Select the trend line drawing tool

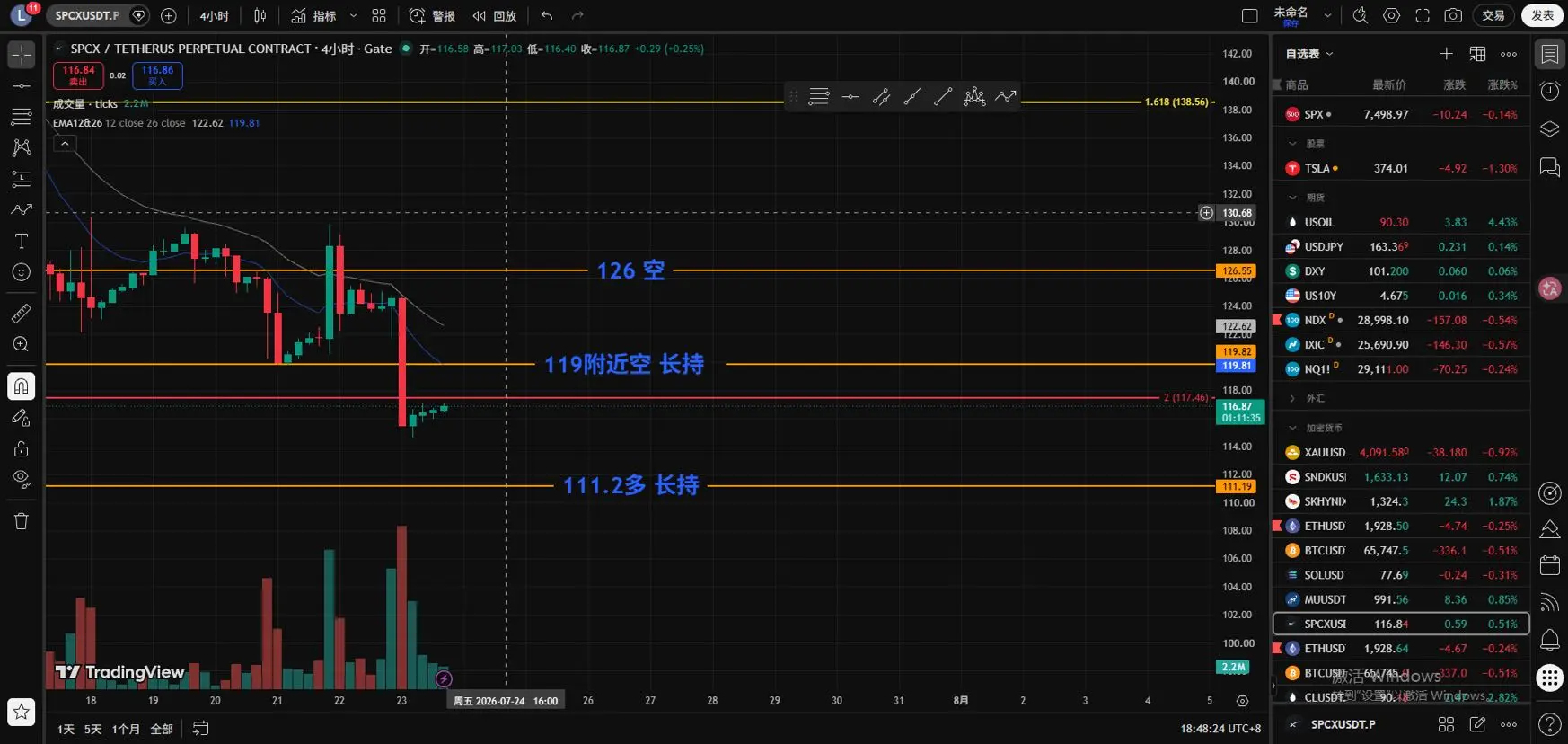(22, 86)
